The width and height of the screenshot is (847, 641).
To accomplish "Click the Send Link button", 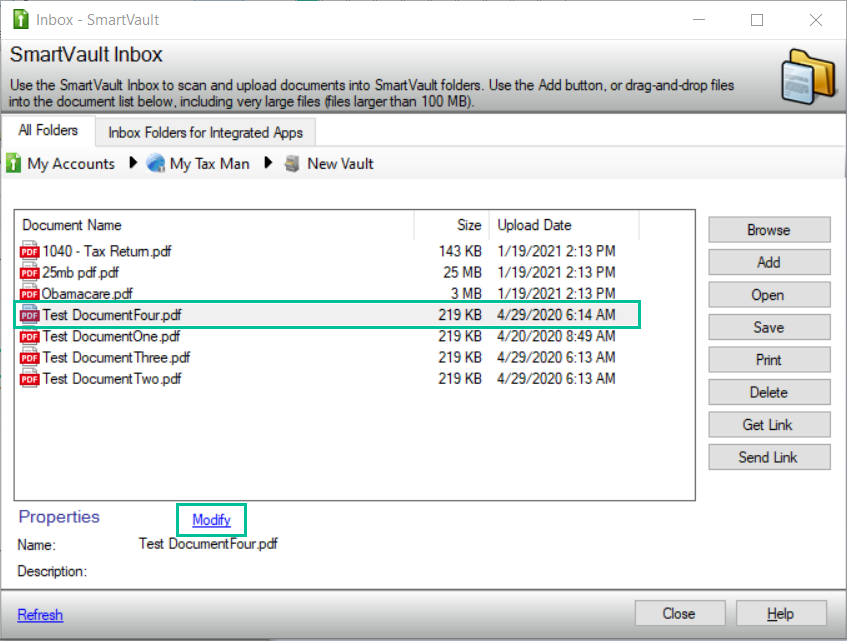I will tap(769, 457).
